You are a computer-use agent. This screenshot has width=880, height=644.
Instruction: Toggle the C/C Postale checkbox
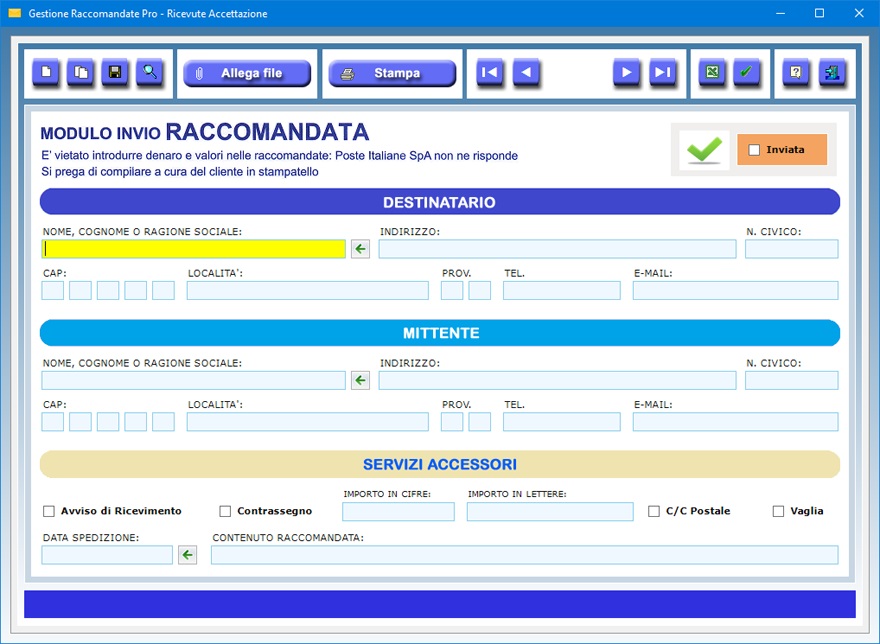(654, 511)
